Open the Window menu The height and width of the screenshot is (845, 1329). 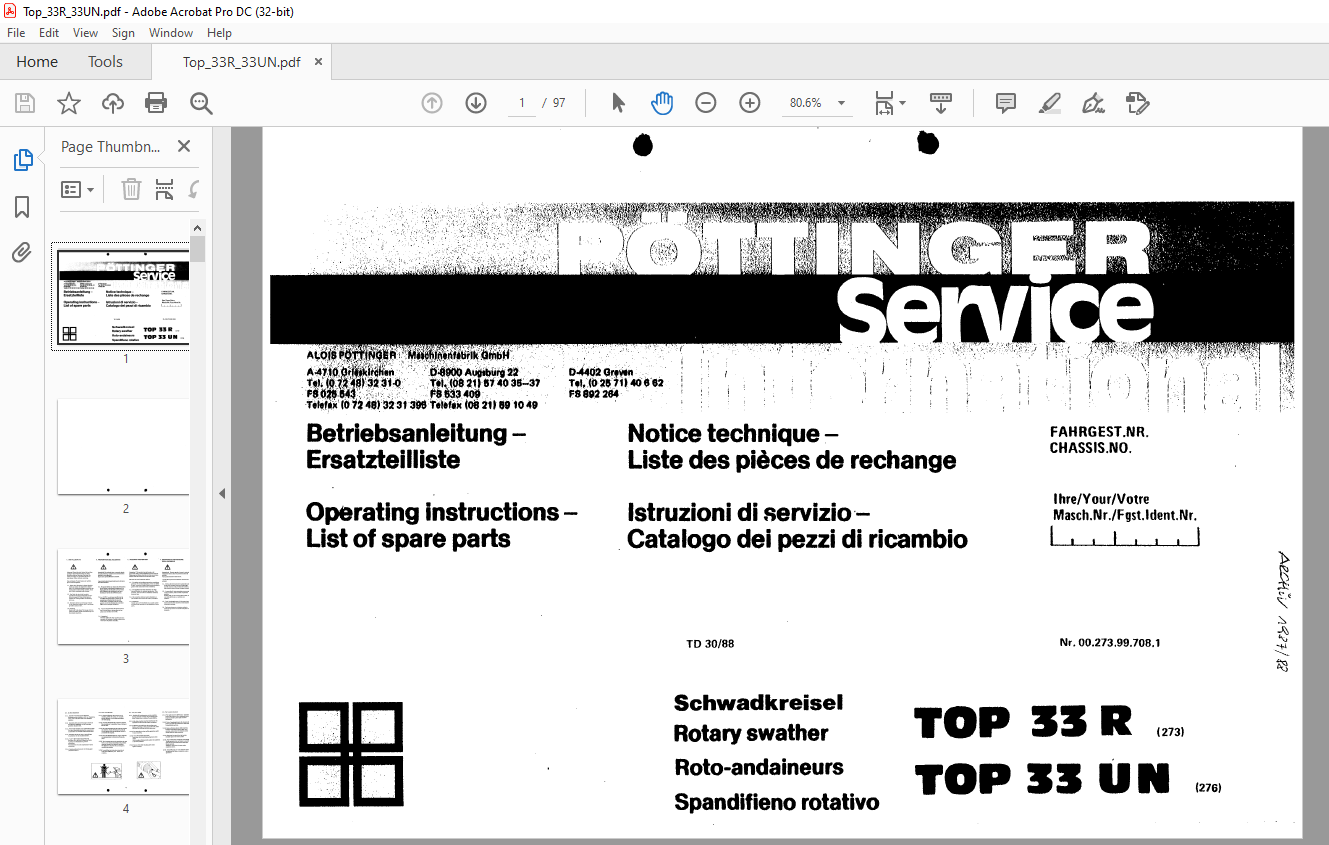171,33
